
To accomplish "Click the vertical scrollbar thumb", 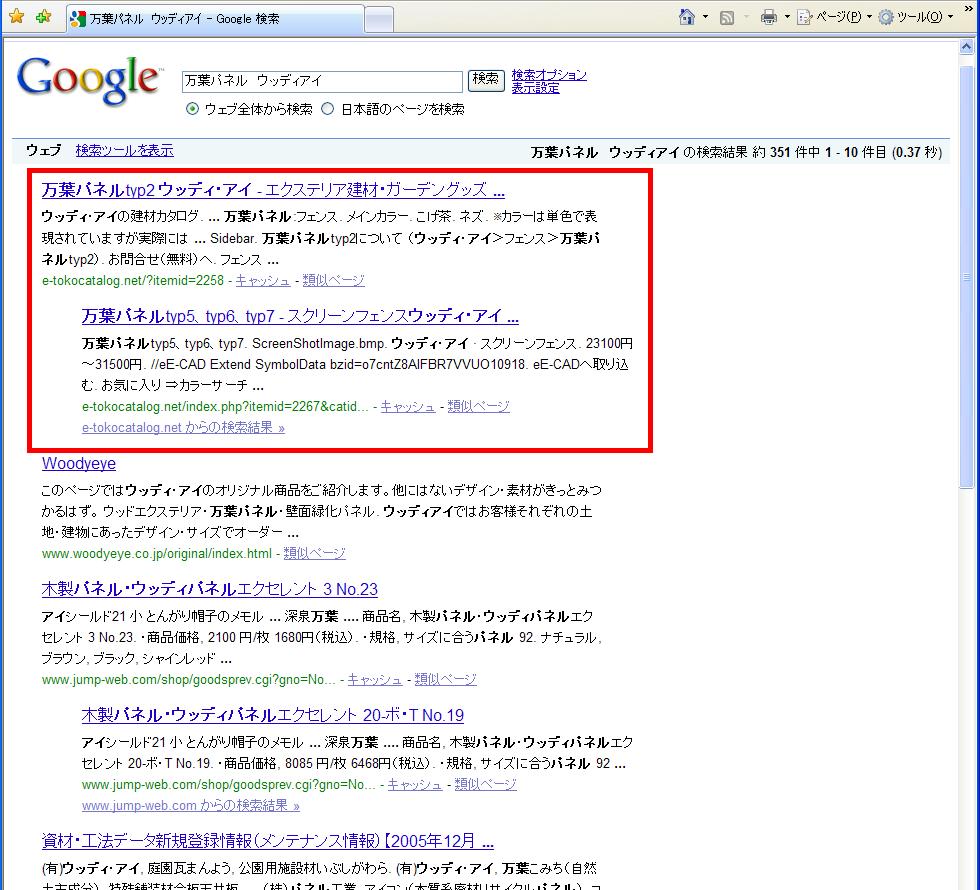I will tap(967, 277).
